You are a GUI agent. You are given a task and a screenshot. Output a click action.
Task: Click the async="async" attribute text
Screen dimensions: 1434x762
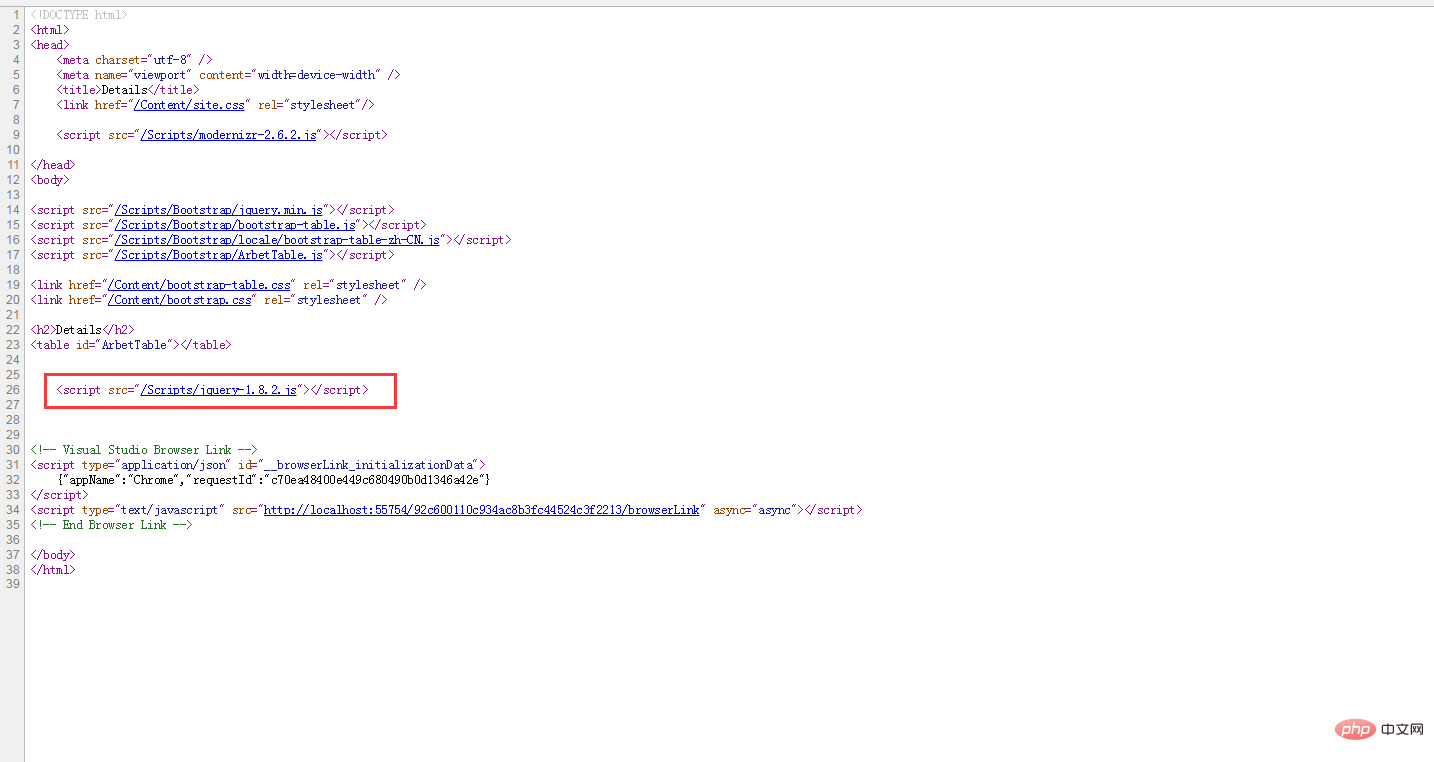755,510
